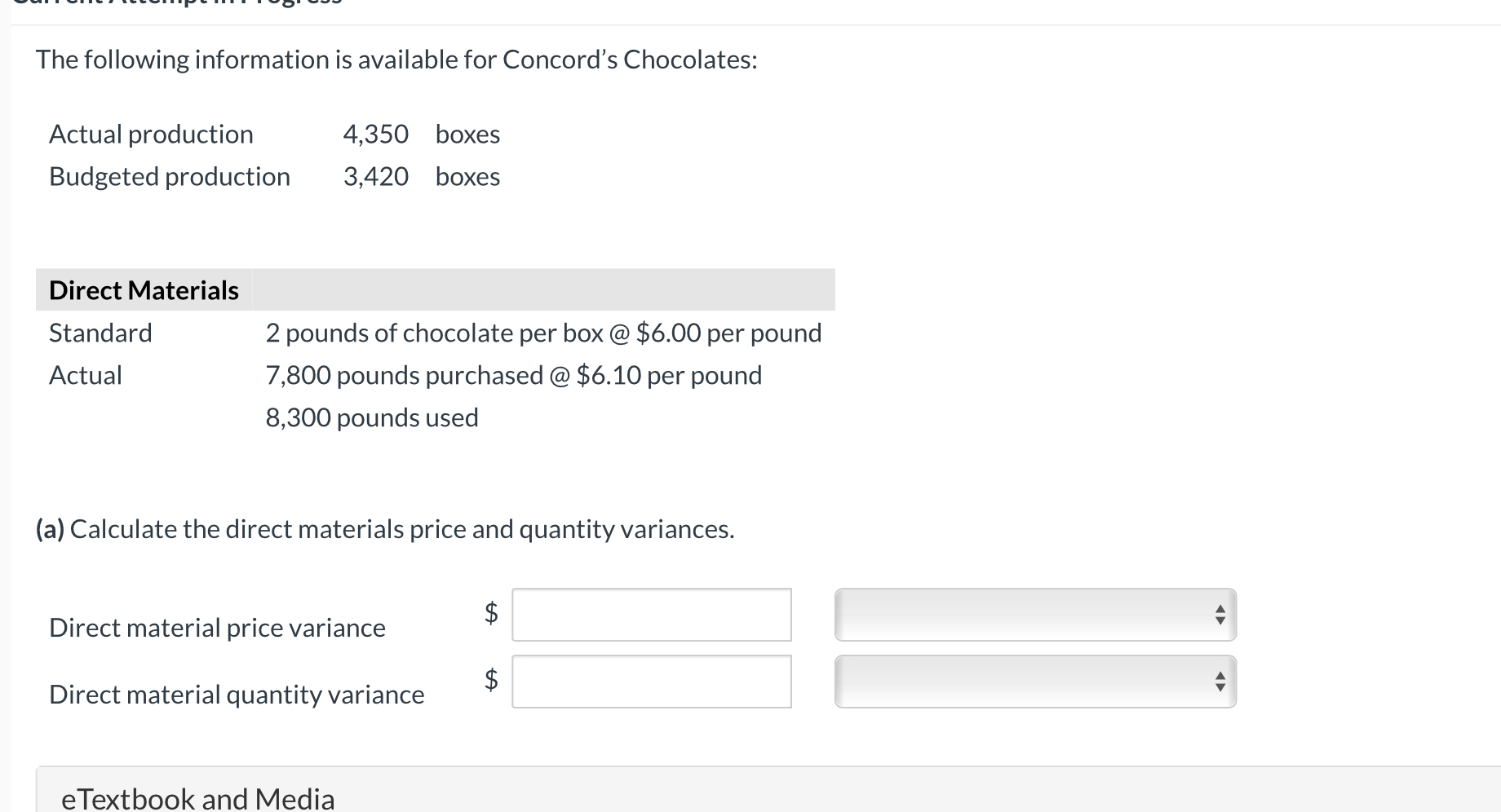Select the Budgeted production label
This screenshot has height=812, width=1501.
pyautogui.click(x=169, y=176)
